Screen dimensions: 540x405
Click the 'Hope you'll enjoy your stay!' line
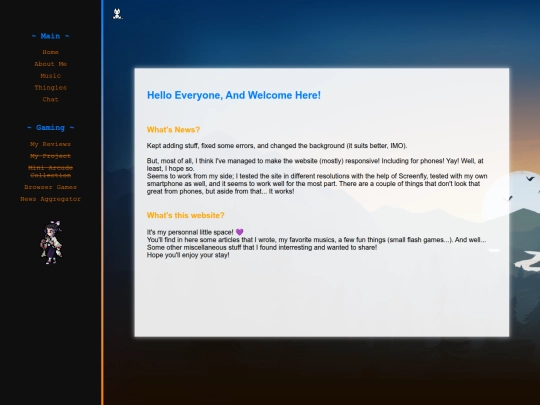click(x=188, y=255)
